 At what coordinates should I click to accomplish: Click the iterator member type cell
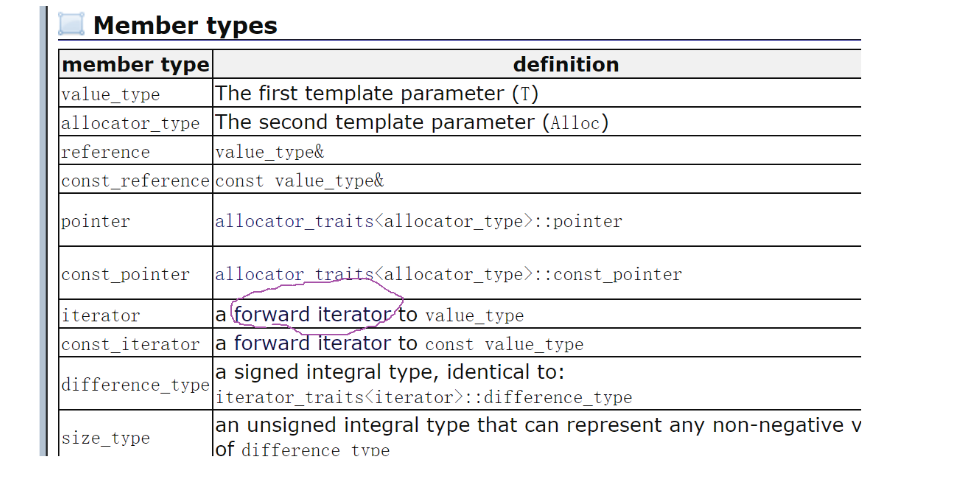tap(100, 315)
